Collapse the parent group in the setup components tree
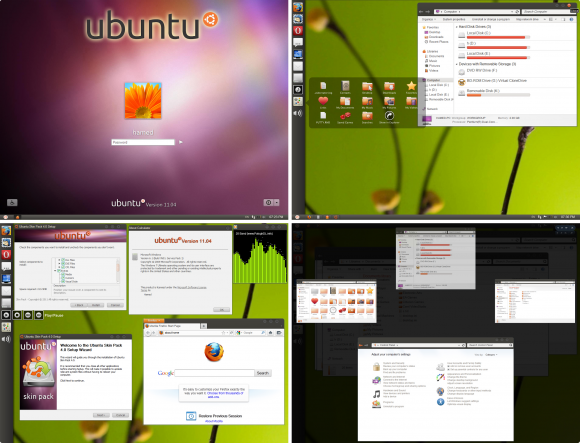580x443 pixels. point(55,271)
